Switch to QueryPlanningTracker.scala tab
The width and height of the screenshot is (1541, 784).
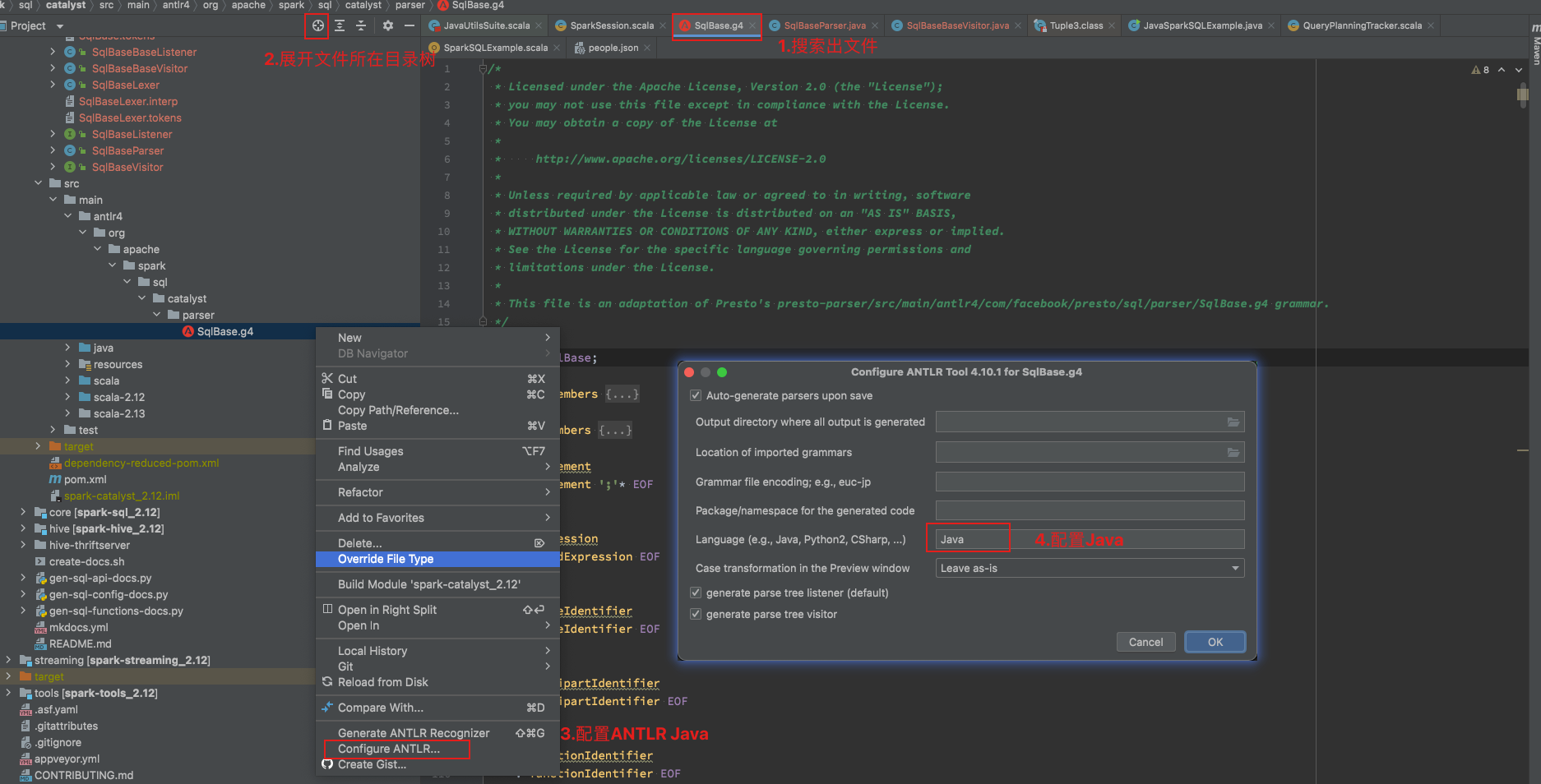(1362, 25)
